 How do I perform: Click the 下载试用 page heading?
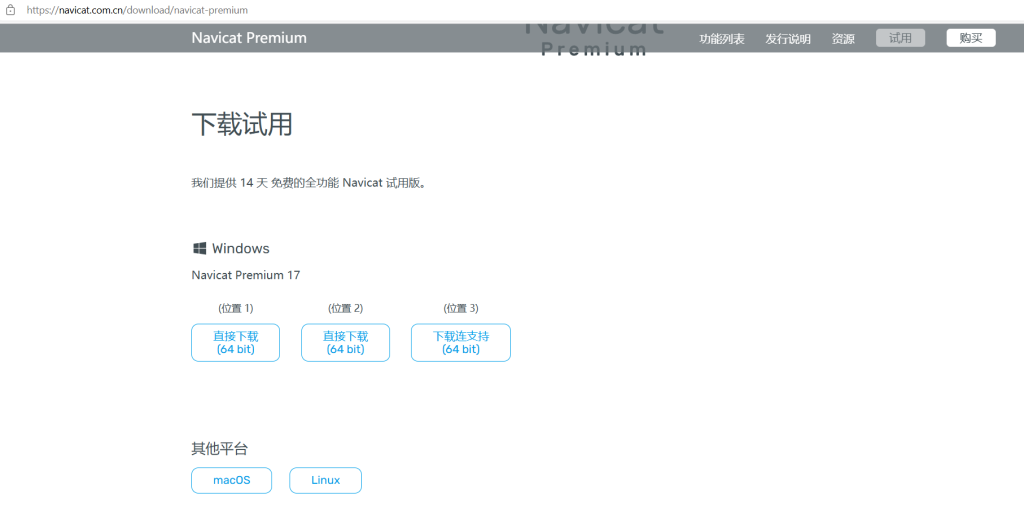(x=242, y=125)
